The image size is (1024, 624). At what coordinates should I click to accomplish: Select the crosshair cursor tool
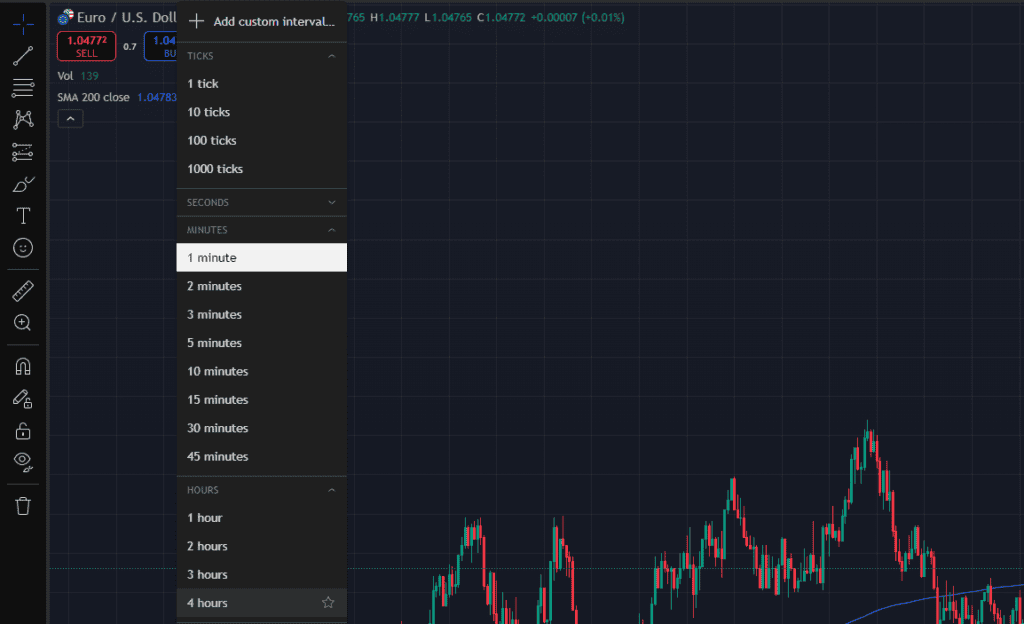(x=22, y=22)
